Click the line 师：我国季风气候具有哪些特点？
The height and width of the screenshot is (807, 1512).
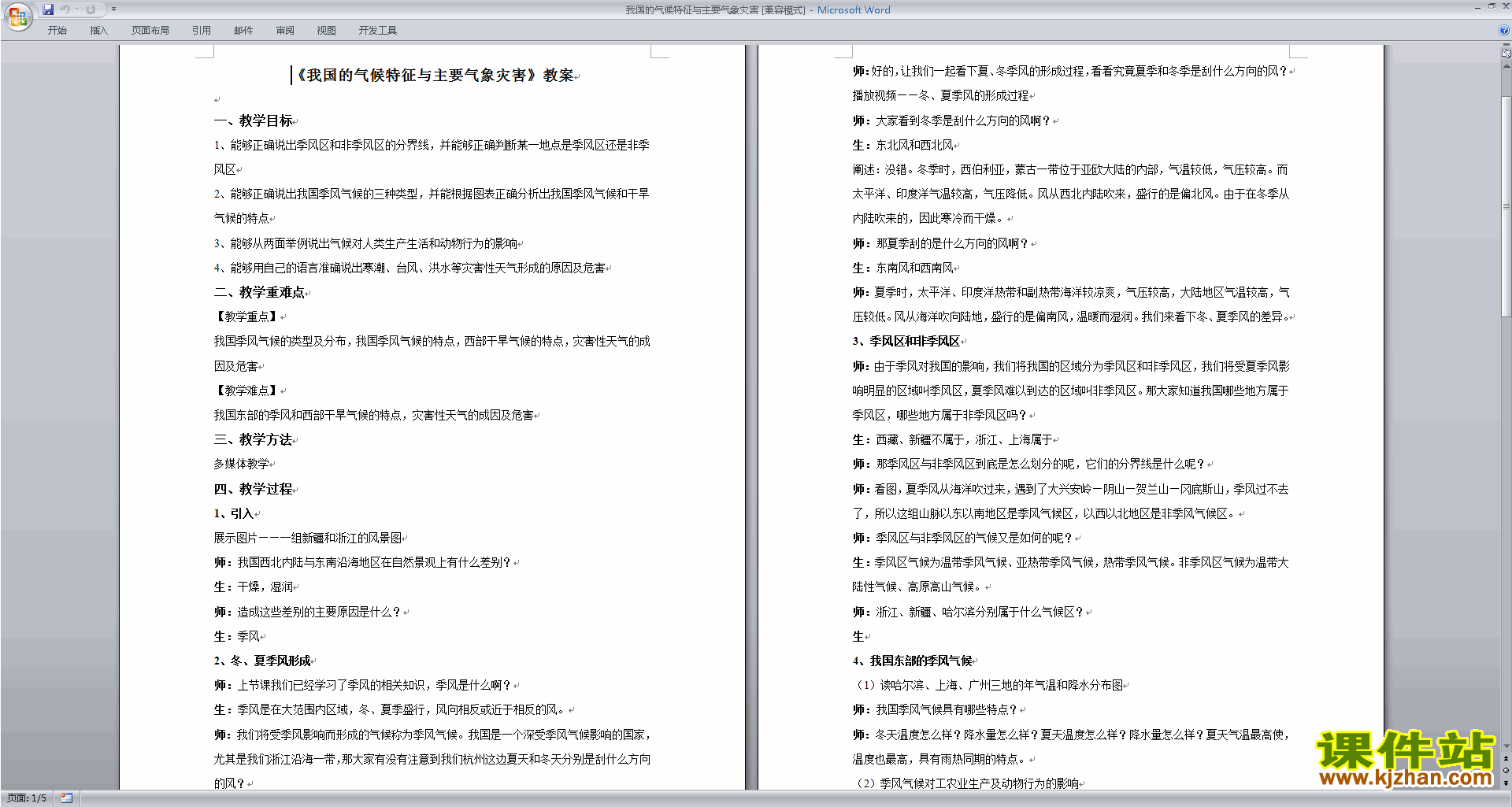pos(935,709)
